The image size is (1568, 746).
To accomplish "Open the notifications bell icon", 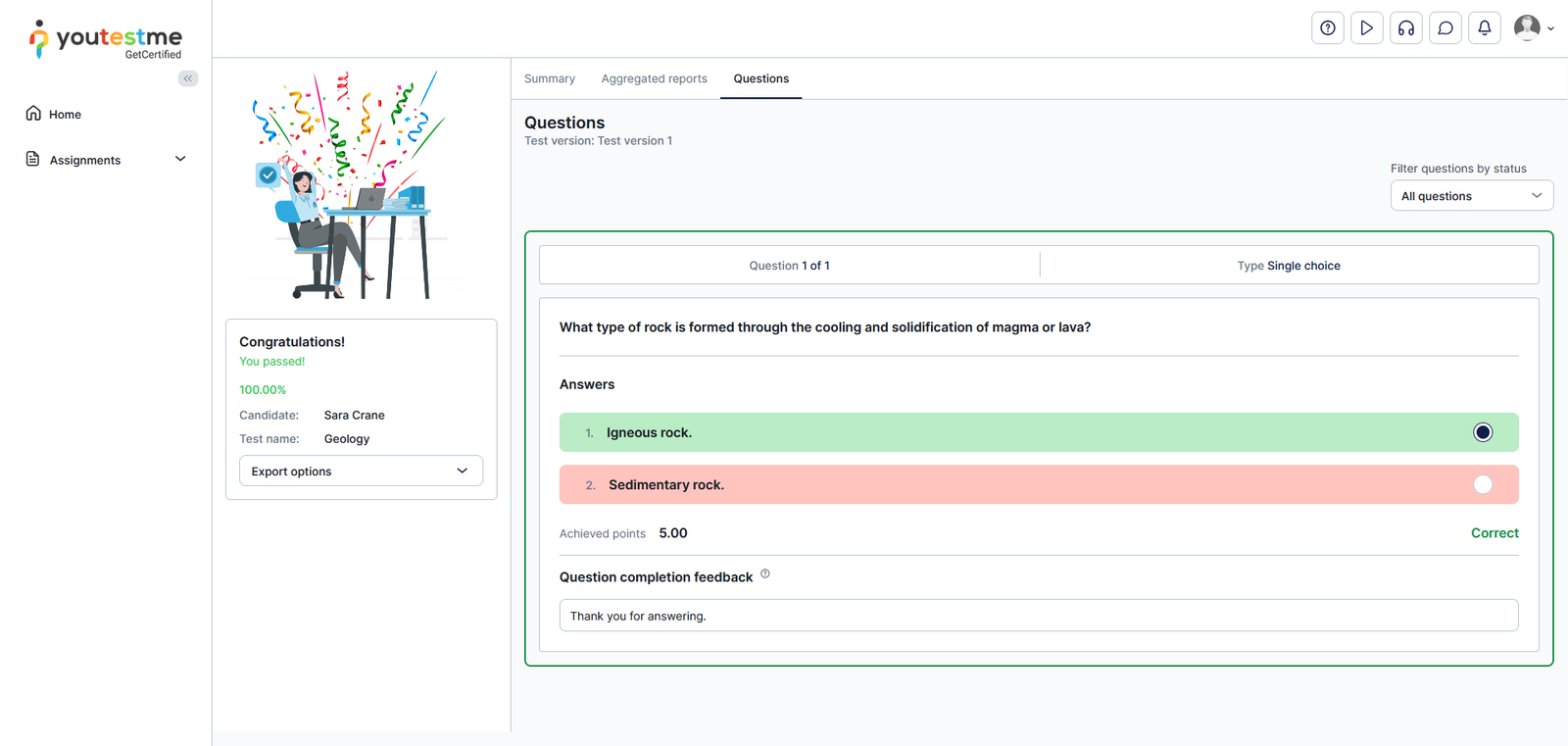I will [1484, 28].
